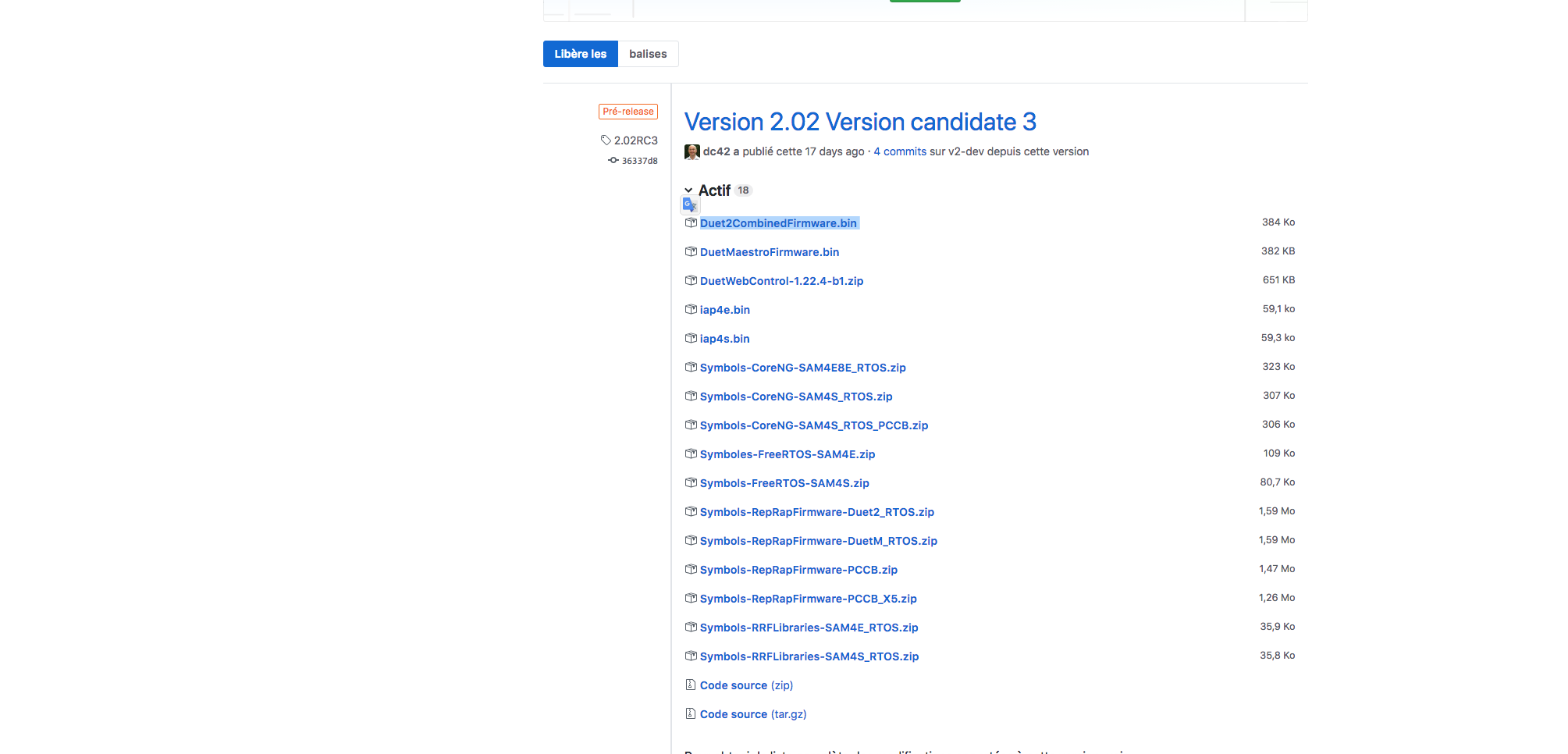Click the package icon beside iap4s.bin
The width and height of the screenshot is (1568, 754).
[691, 338]
